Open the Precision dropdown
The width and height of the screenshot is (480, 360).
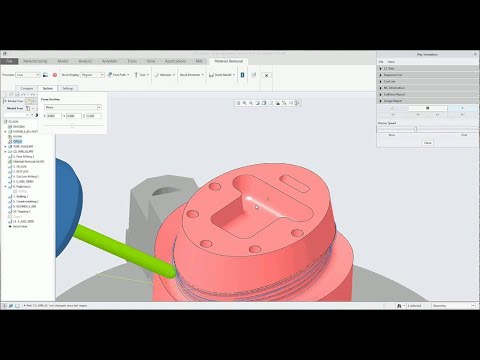coord(28,75)
